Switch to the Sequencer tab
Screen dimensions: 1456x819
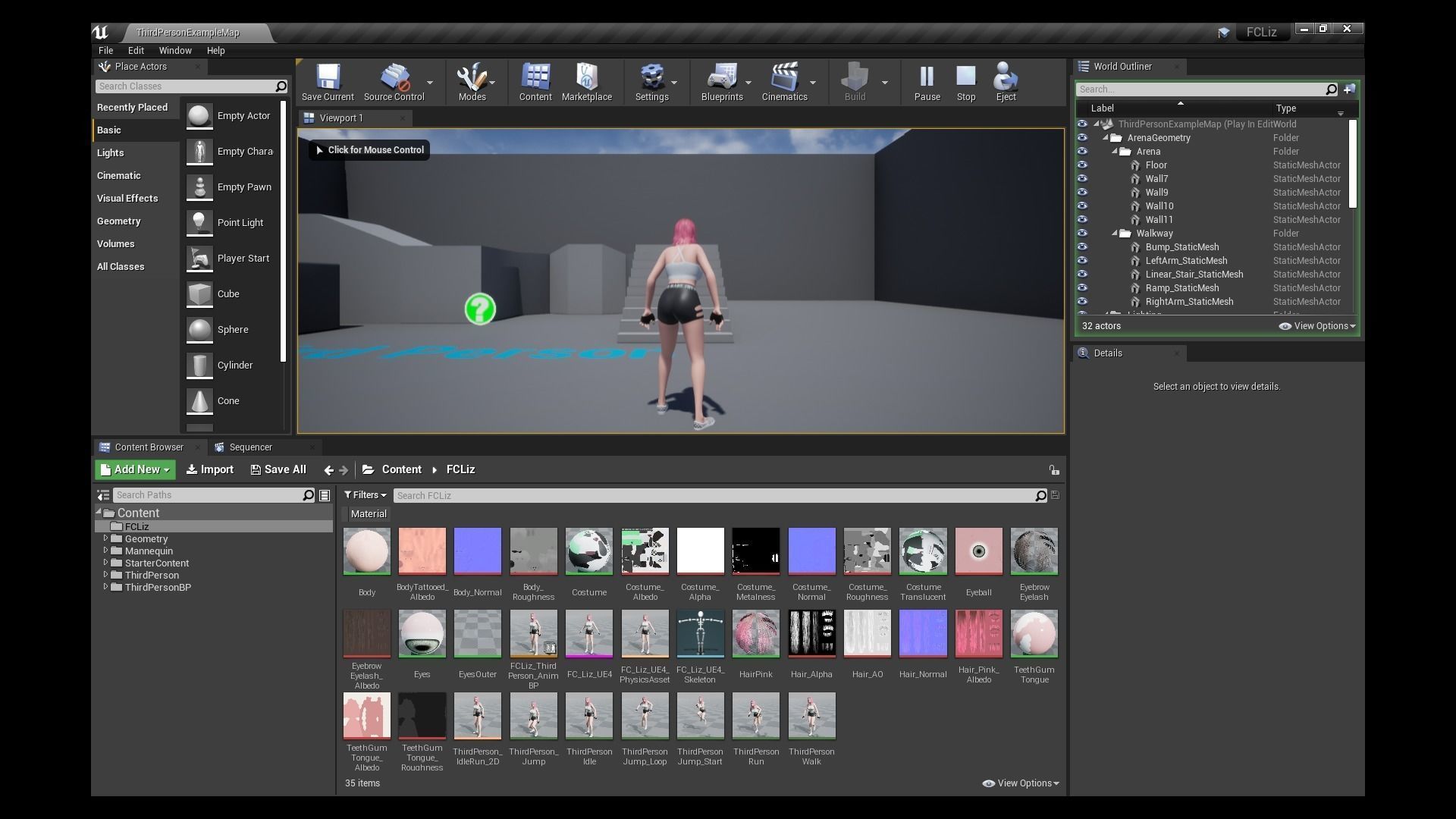coord(250,447)
